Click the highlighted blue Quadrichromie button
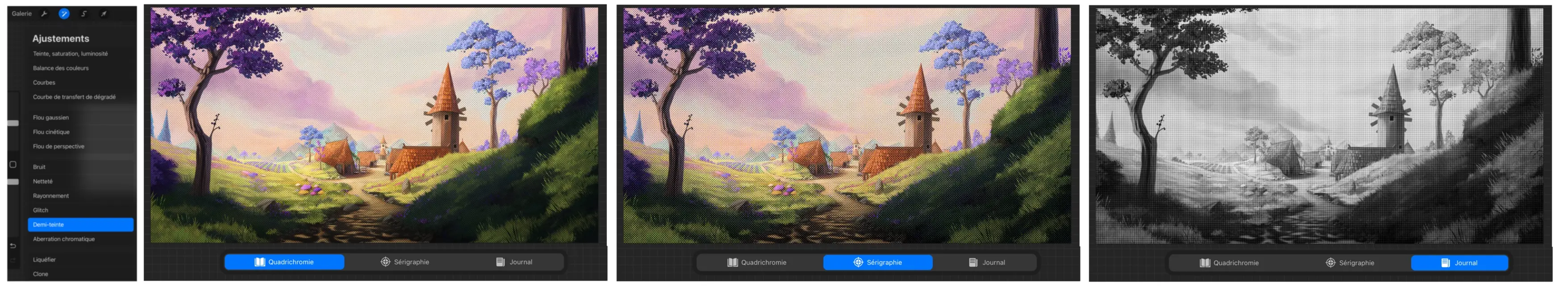Screen dimensions: 1568x295 284,262
